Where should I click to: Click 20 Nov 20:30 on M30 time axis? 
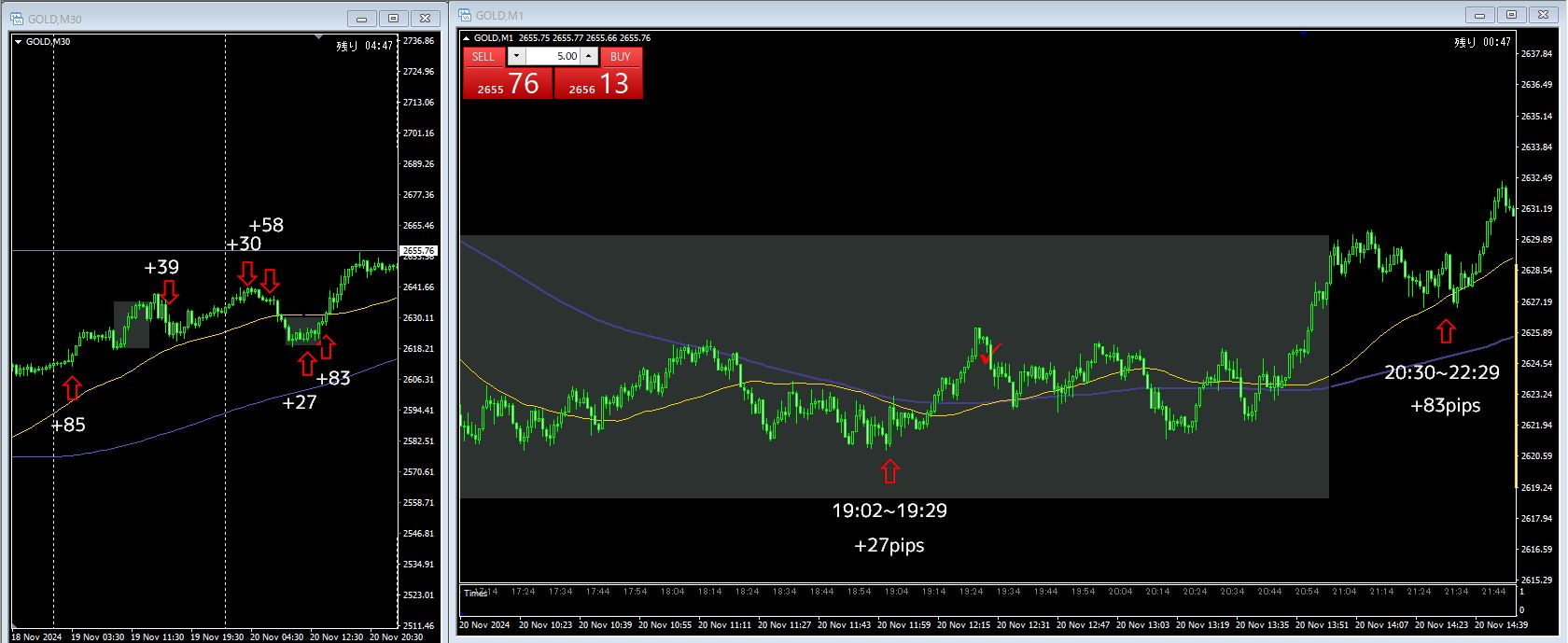coord(397,637)
